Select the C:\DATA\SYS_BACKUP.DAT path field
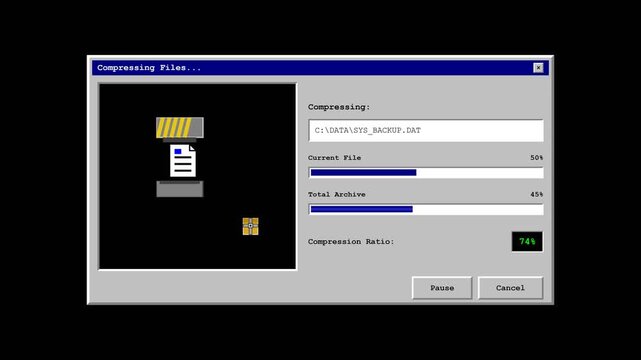641x360 pixels. (426, 130)
